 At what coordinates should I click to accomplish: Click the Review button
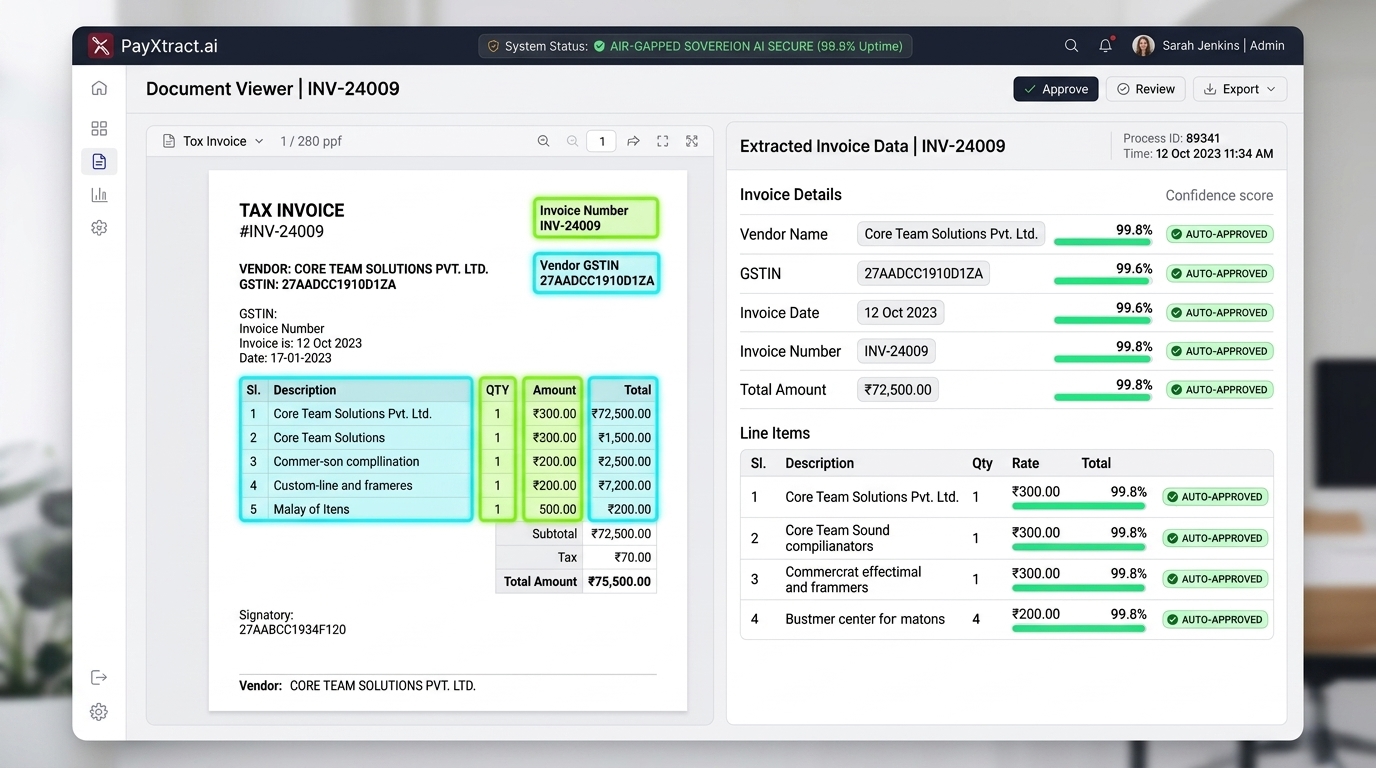(x=1146, y=89)
